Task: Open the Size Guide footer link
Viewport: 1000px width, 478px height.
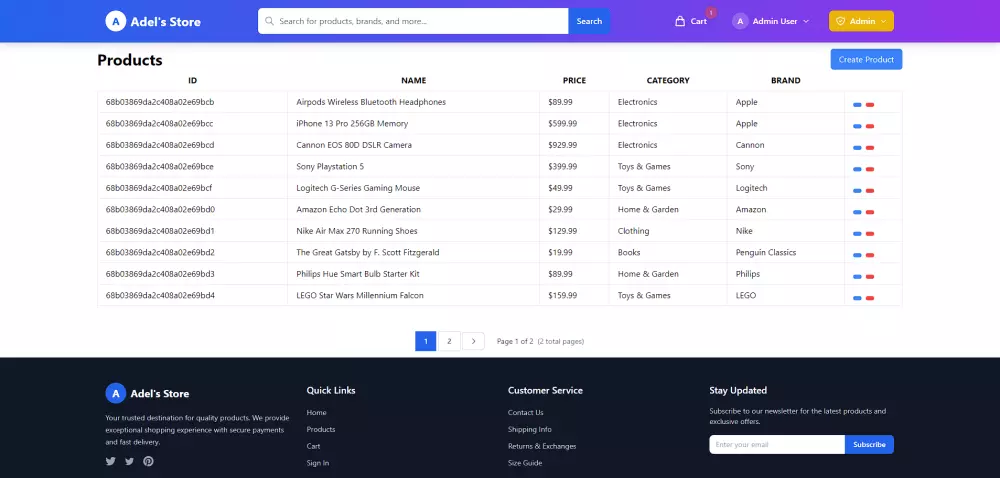Action: pyautogui.click(x=525, y=463)
